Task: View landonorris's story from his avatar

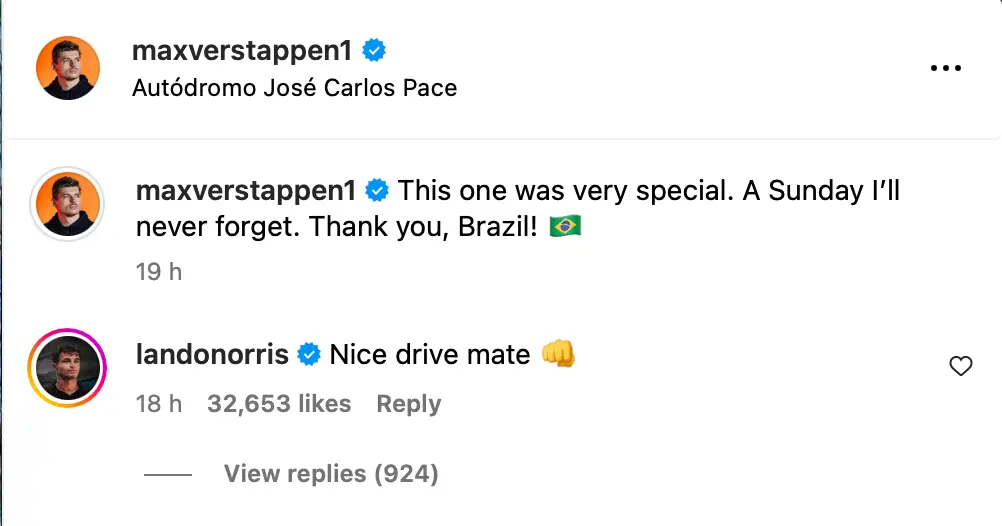Action: (67, 367)
